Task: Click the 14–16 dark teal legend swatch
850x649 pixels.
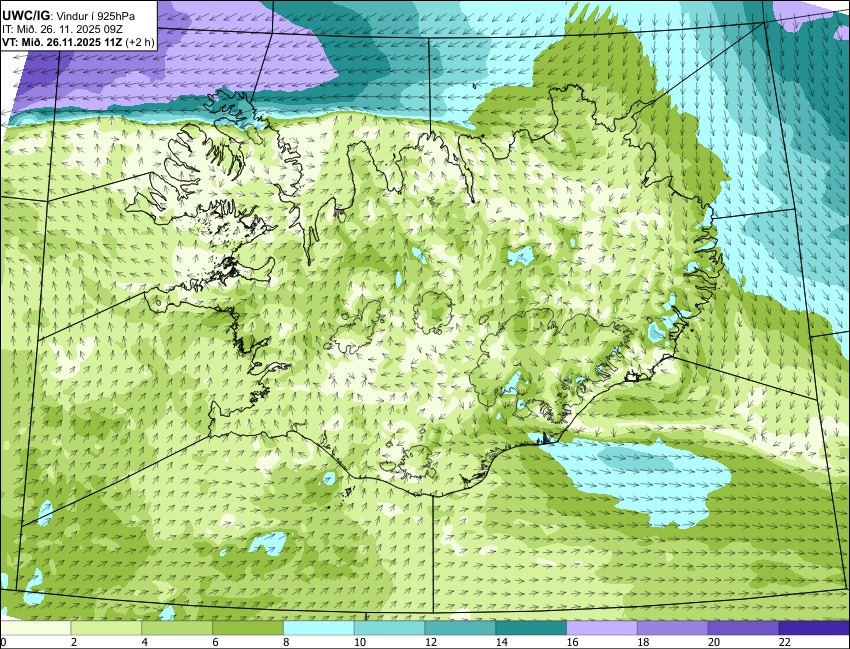Action: tap(531, 628)
